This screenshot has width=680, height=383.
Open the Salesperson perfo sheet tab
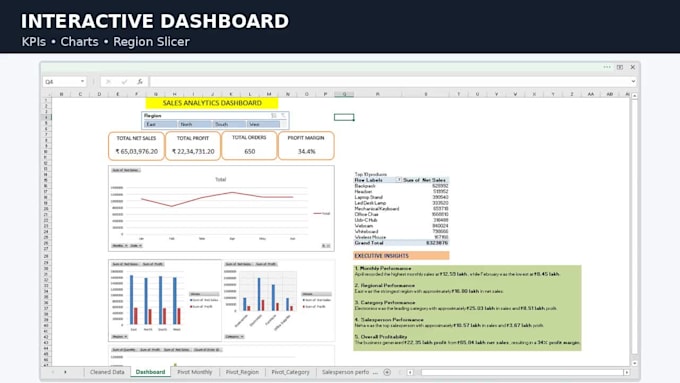click(x=345, y=372)
